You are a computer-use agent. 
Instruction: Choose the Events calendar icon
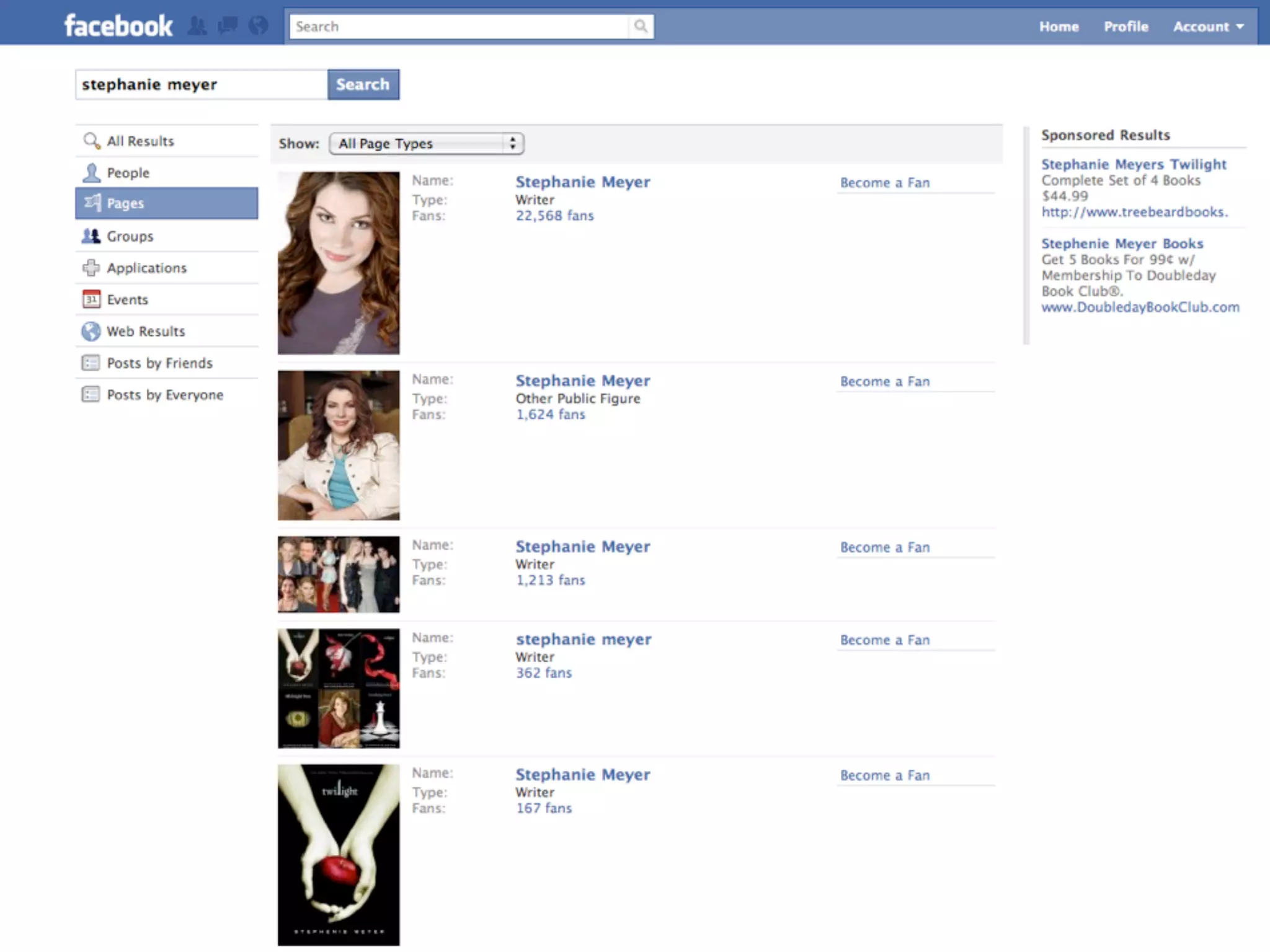click(91, 299)
